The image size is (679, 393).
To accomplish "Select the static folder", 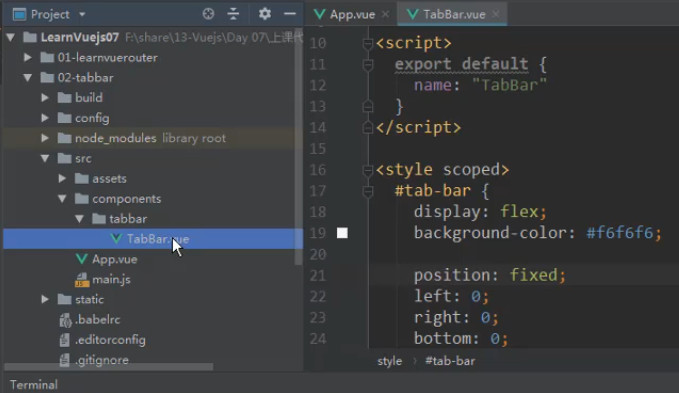I will pos(89,299).
